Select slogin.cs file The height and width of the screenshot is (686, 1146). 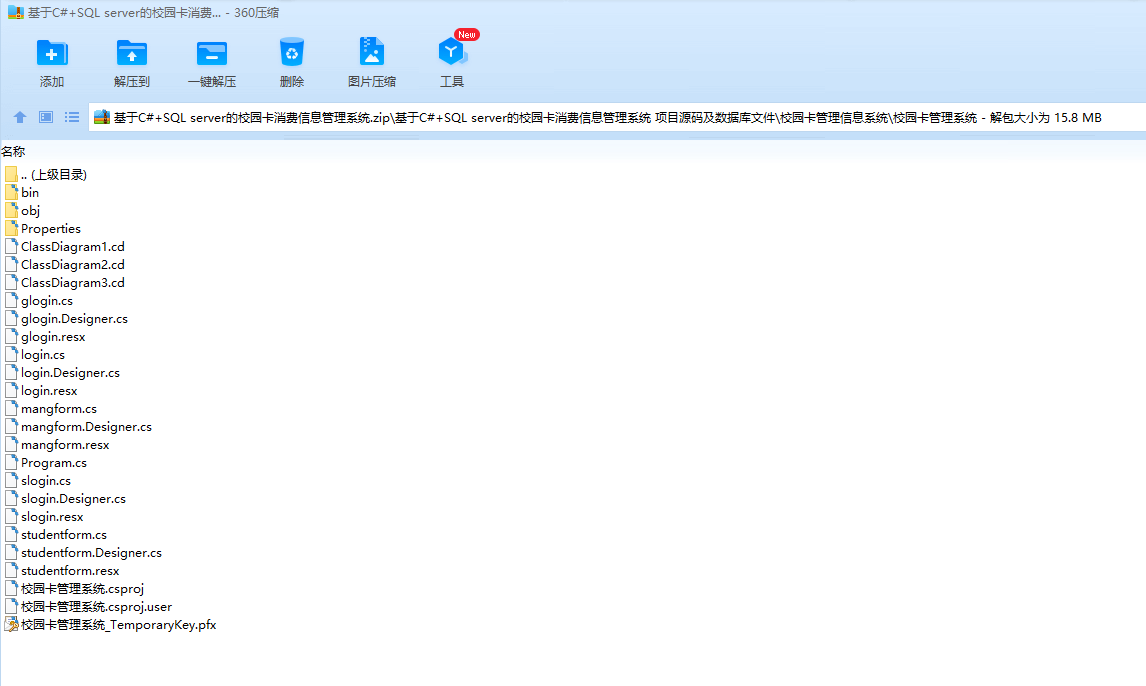tap(38, 481)
